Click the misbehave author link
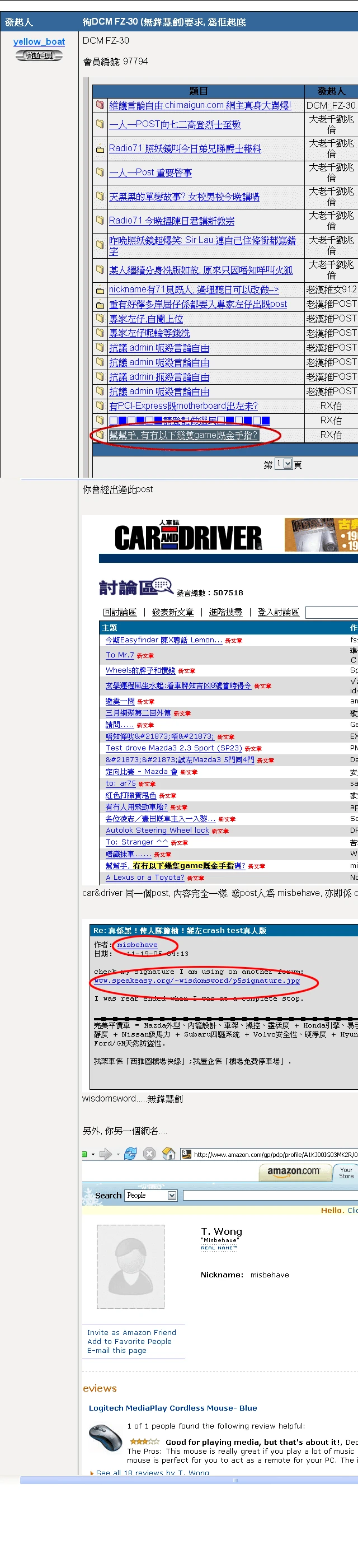358x1568 pixels. pos(138,945)
